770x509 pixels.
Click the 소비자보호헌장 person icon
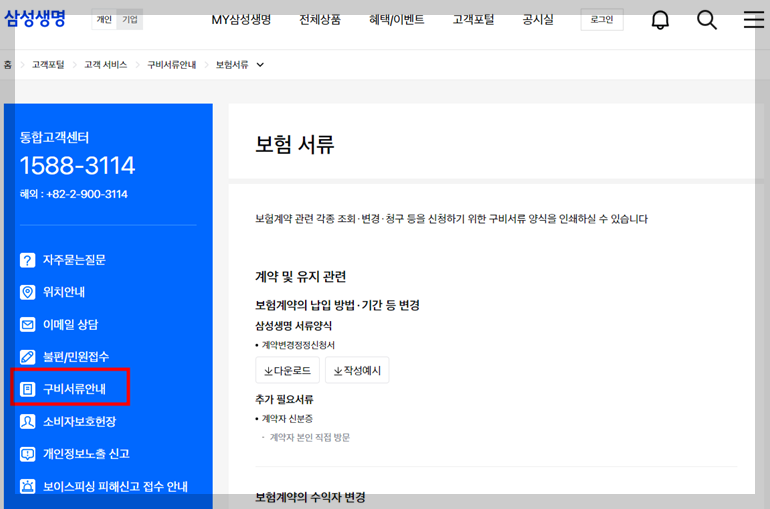28,422
